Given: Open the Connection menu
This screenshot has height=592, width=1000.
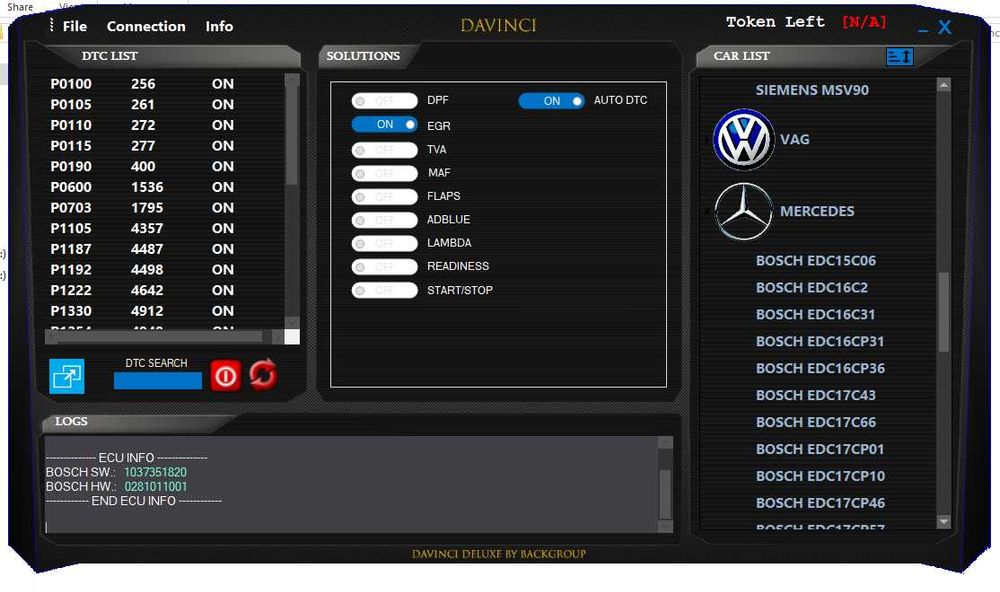Looking at the screenshot, I should (146, 26).
